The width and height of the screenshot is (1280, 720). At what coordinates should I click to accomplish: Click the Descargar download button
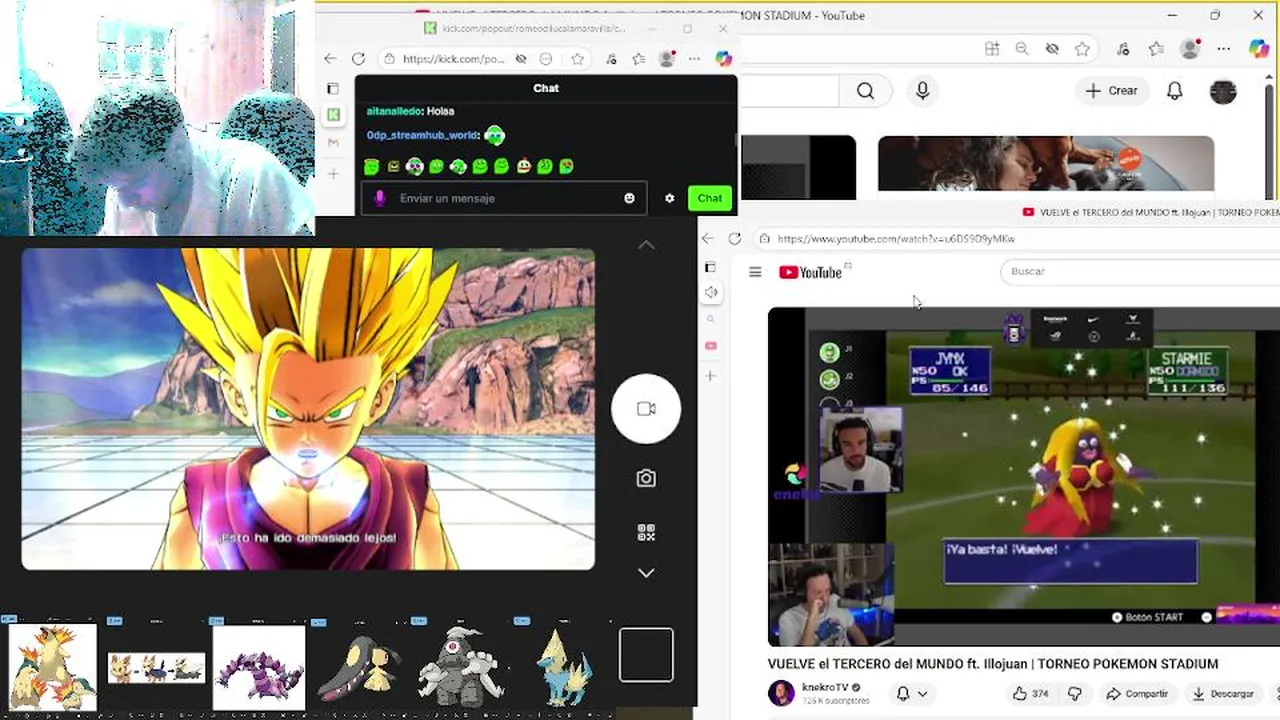click(1223, 693)
